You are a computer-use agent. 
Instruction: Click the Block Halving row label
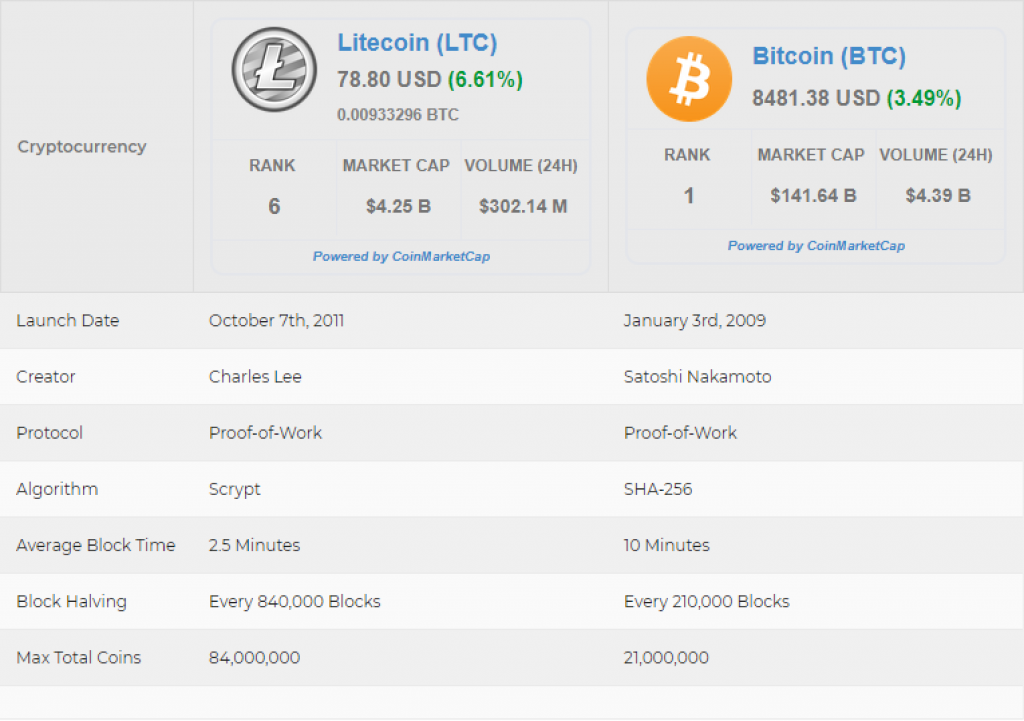pyautogui.click(x=72, y=601)
